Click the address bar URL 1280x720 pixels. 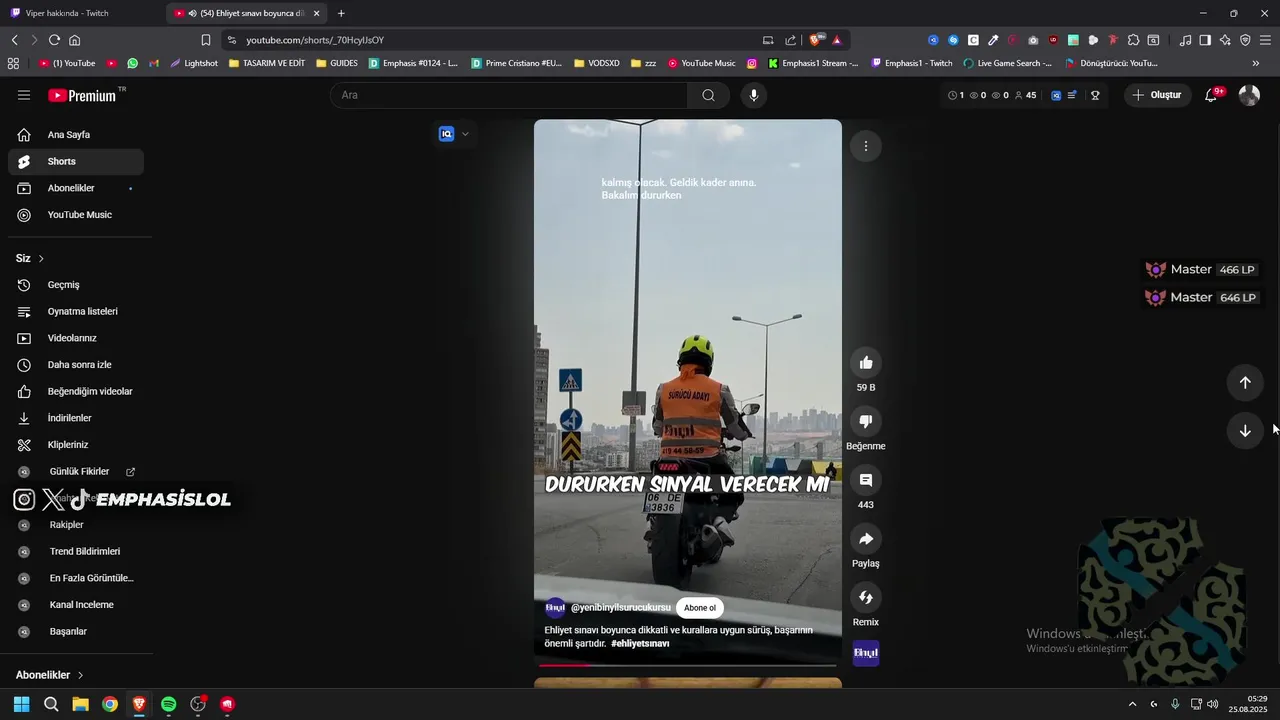pyautogui.click(x=315, y=40)
